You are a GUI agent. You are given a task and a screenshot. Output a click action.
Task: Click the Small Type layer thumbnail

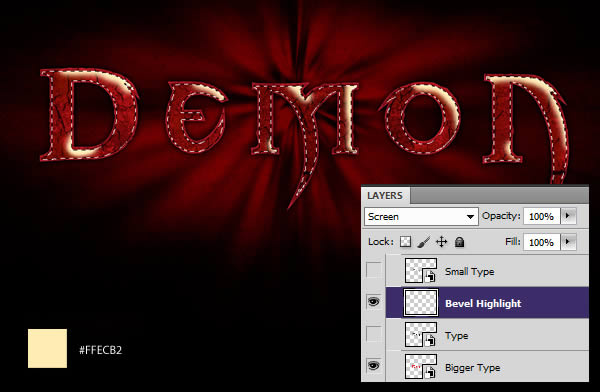click(x=421, y=271)
